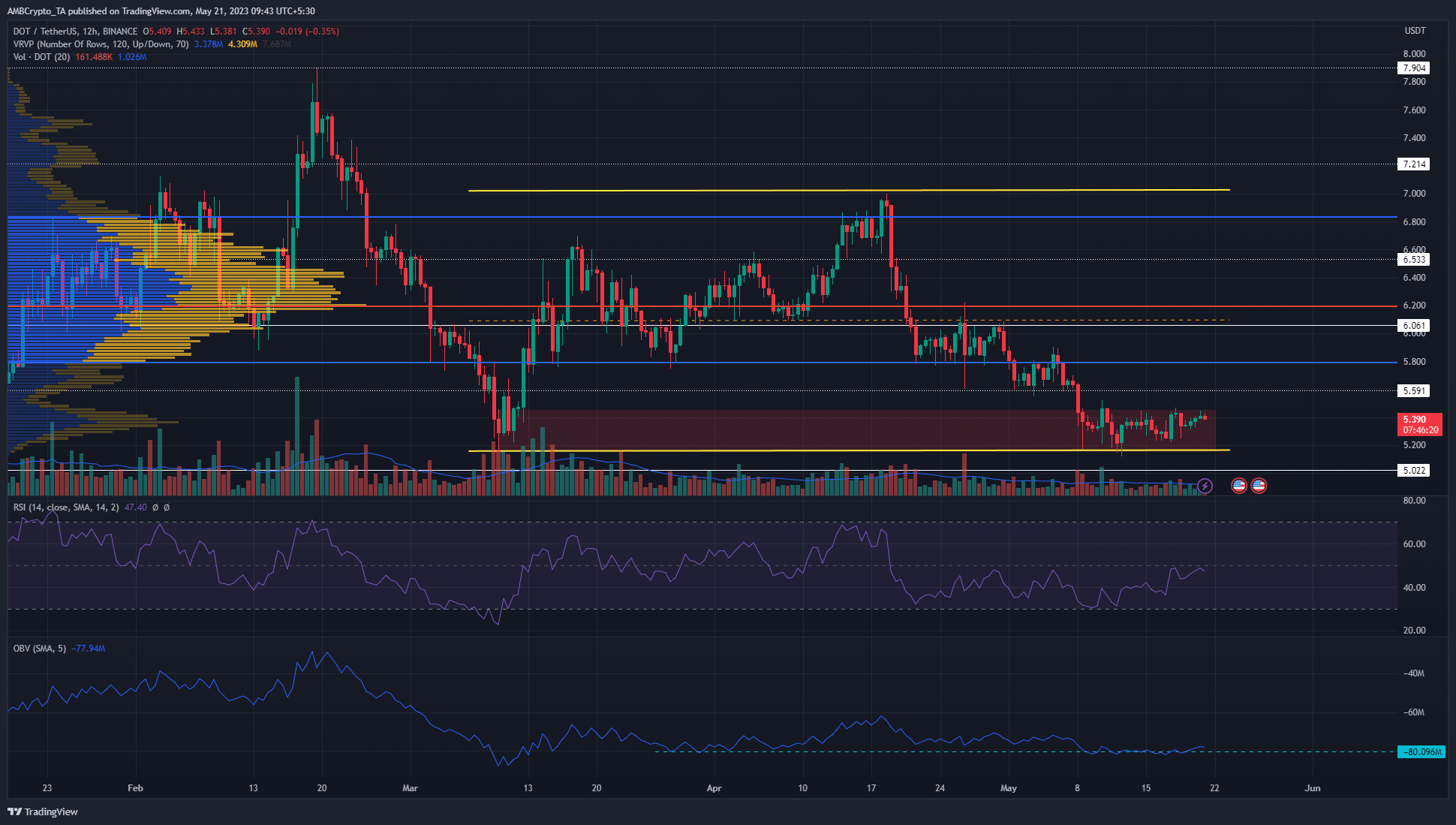Click the TradingView logo at bottom left
The height and width of the screenshot is (825, 1456).
coord(43,811)
